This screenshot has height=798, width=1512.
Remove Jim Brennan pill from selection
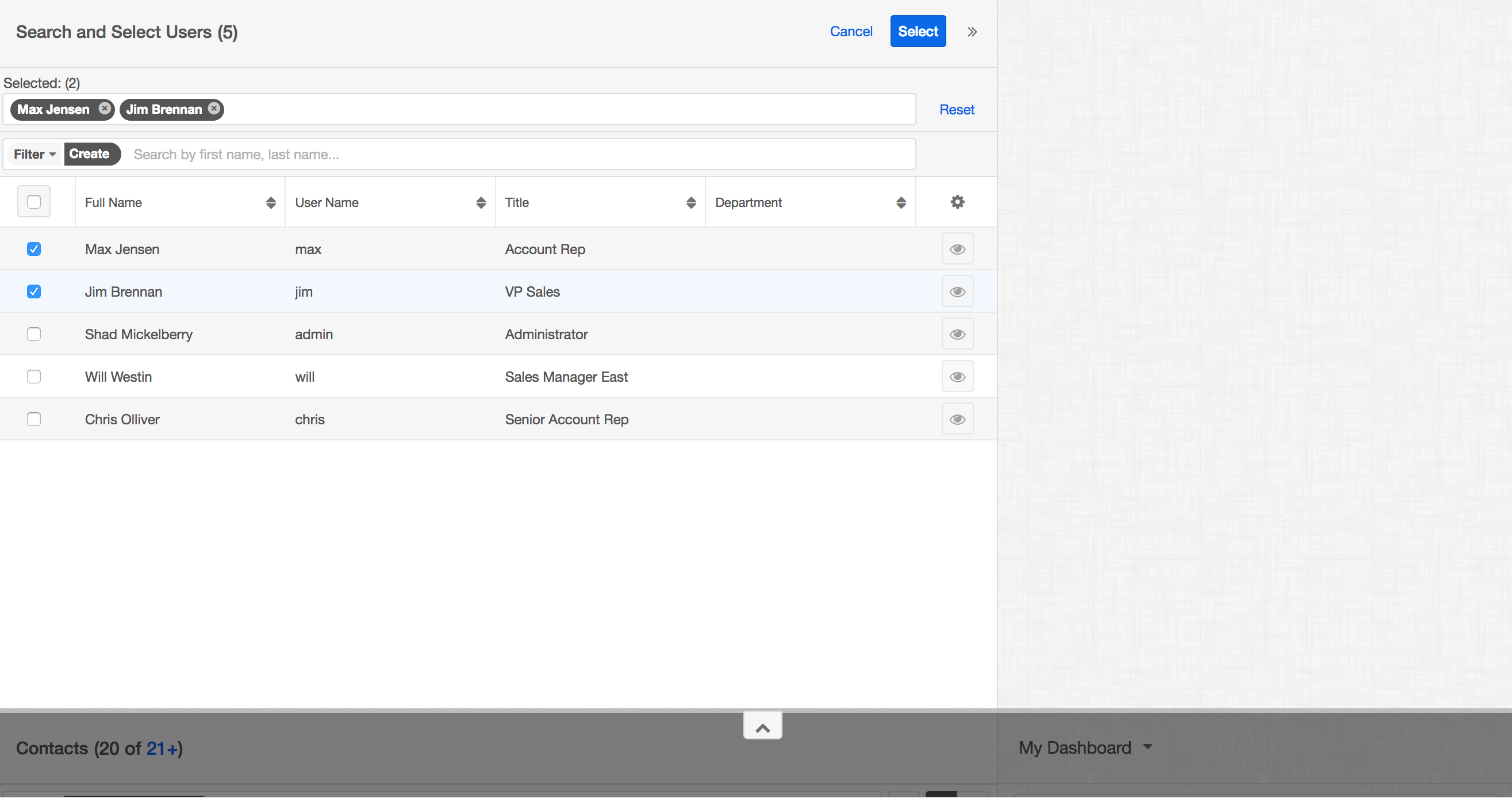pos(214,109)
